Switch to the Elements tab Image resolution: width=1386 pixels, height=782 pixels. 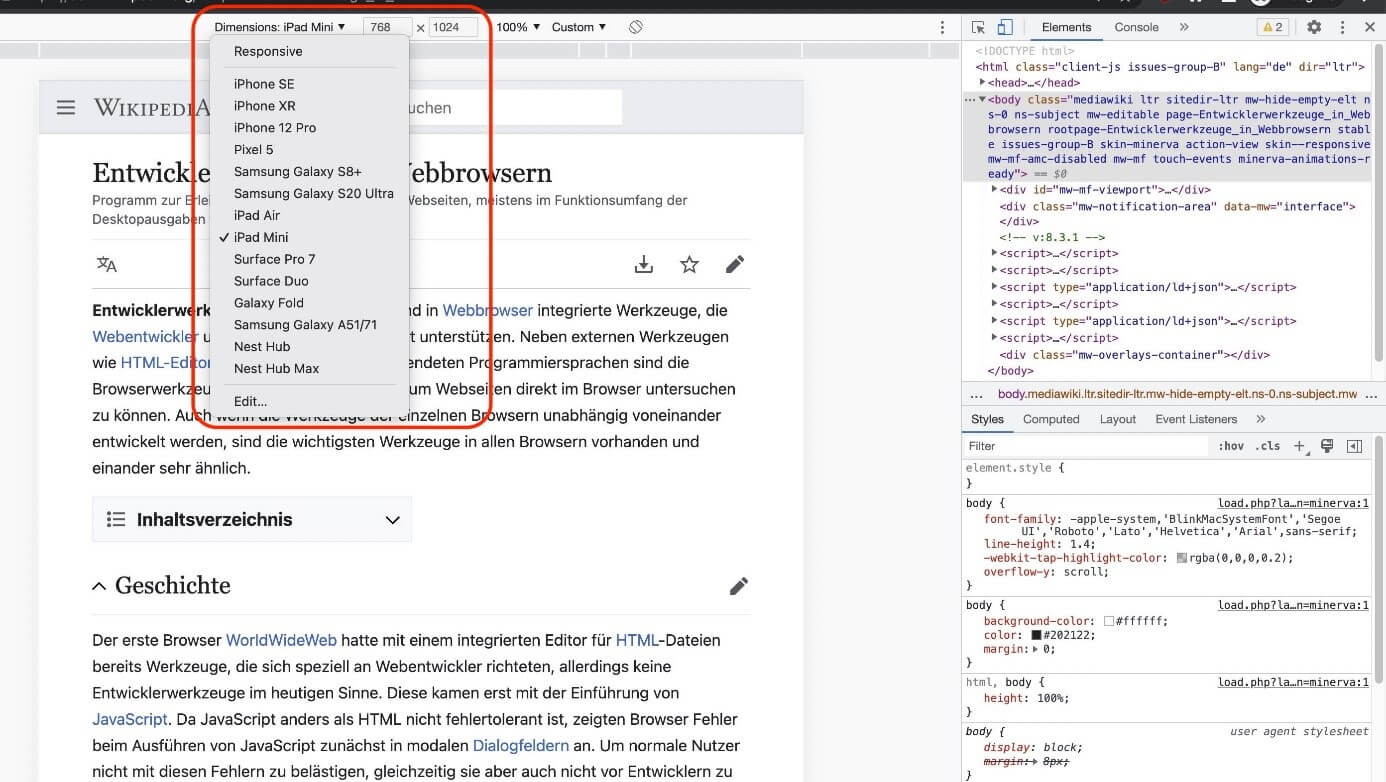[1067, 27]
